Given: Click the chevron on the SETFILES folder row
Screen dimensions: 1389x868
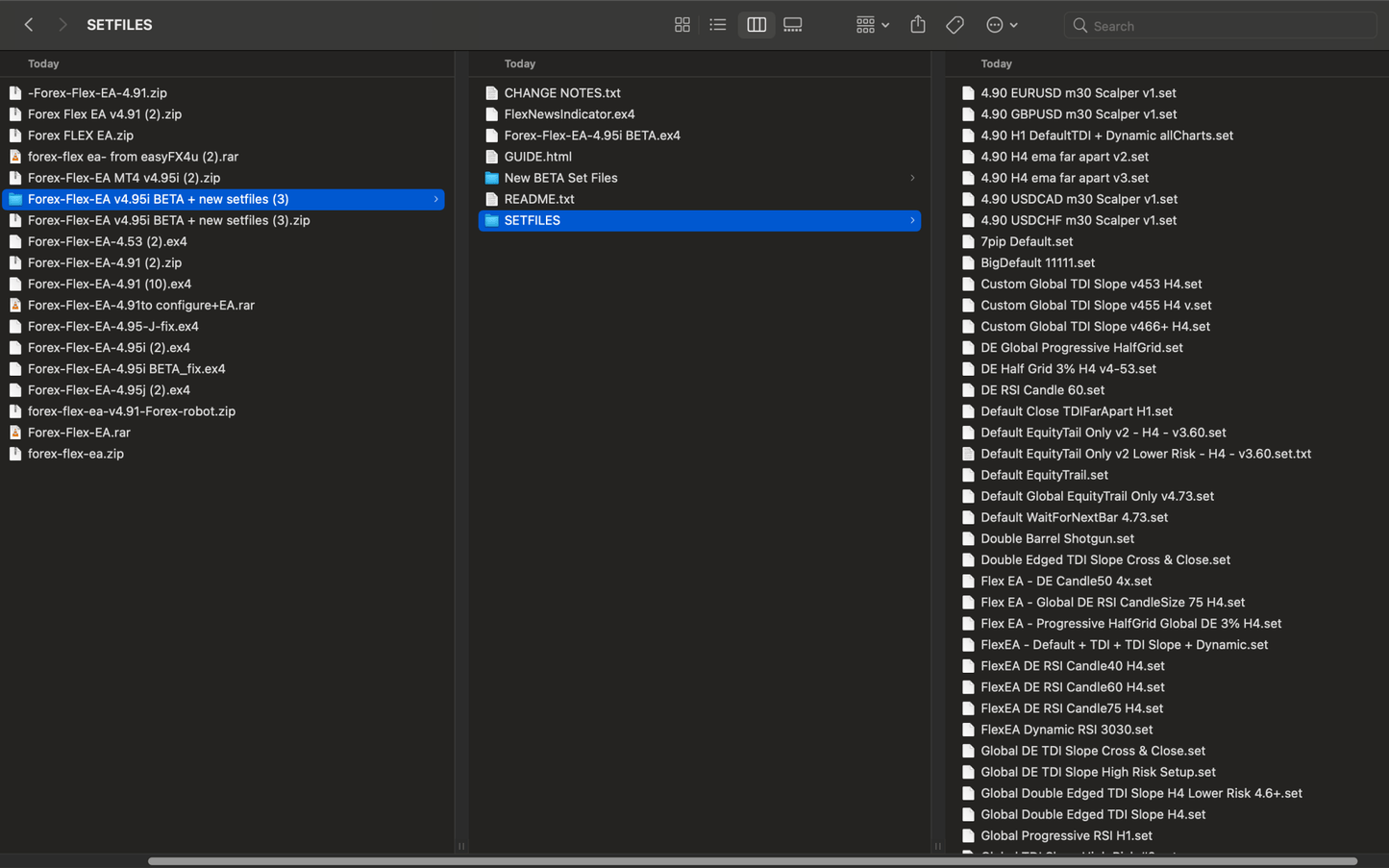Looking at the screenshot, I should (x=912, y=220).
